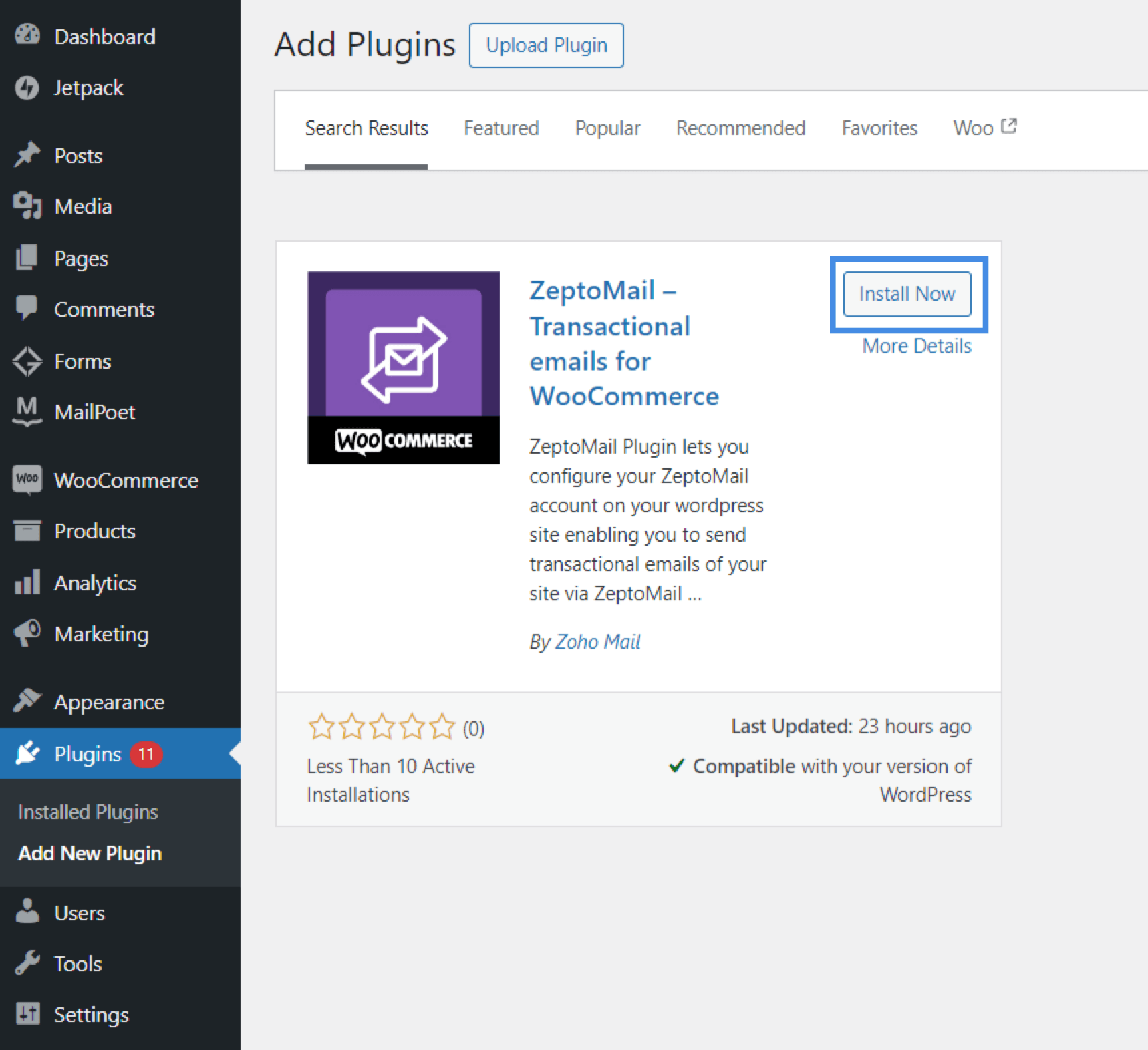The width and height of the screenshot is (1148, 1050).
Task: Click the Upload Plugin button
Action: click(547, 45)
